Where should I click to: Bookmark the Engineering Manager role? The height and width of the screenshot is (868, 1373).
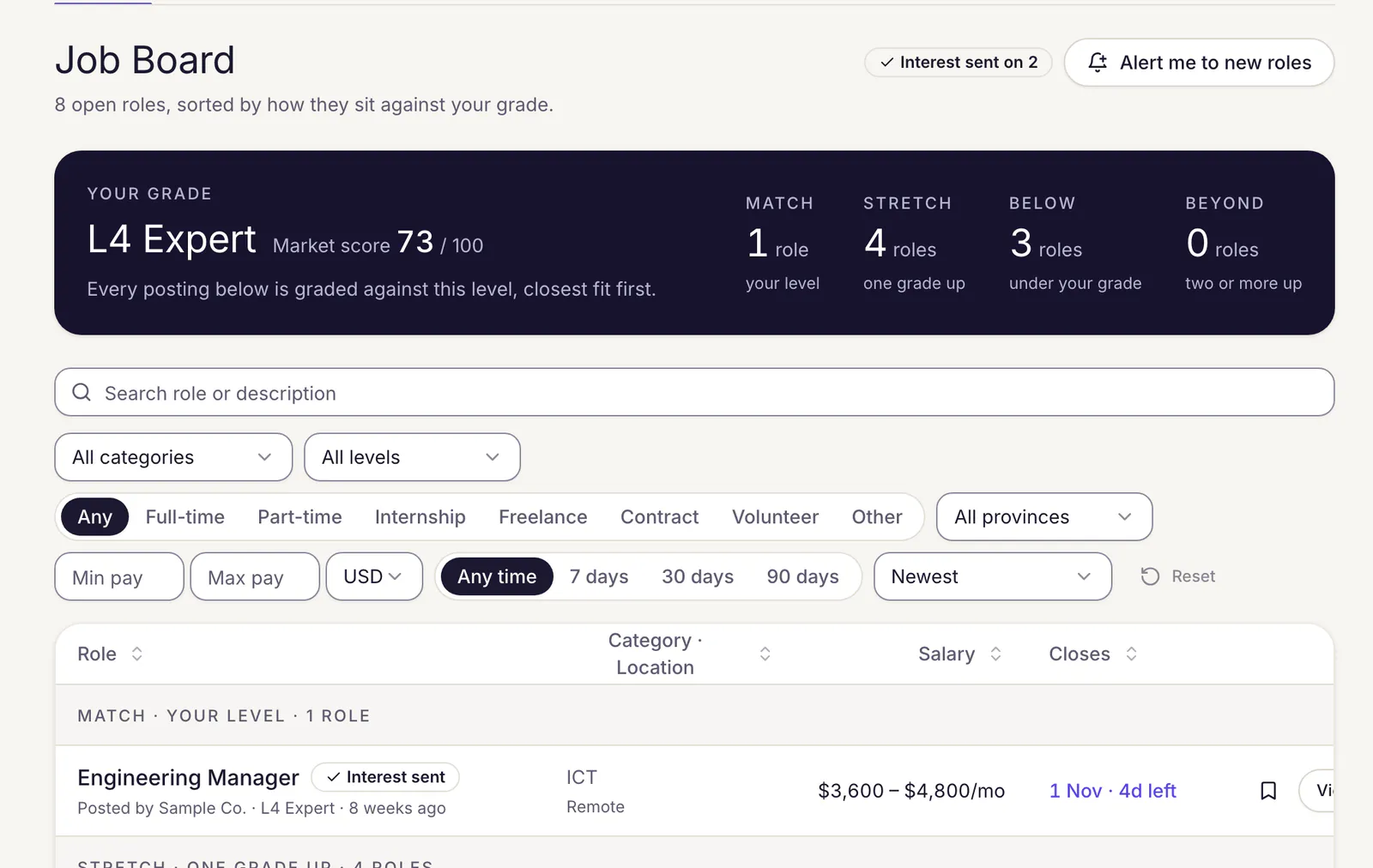point(1268,791)
